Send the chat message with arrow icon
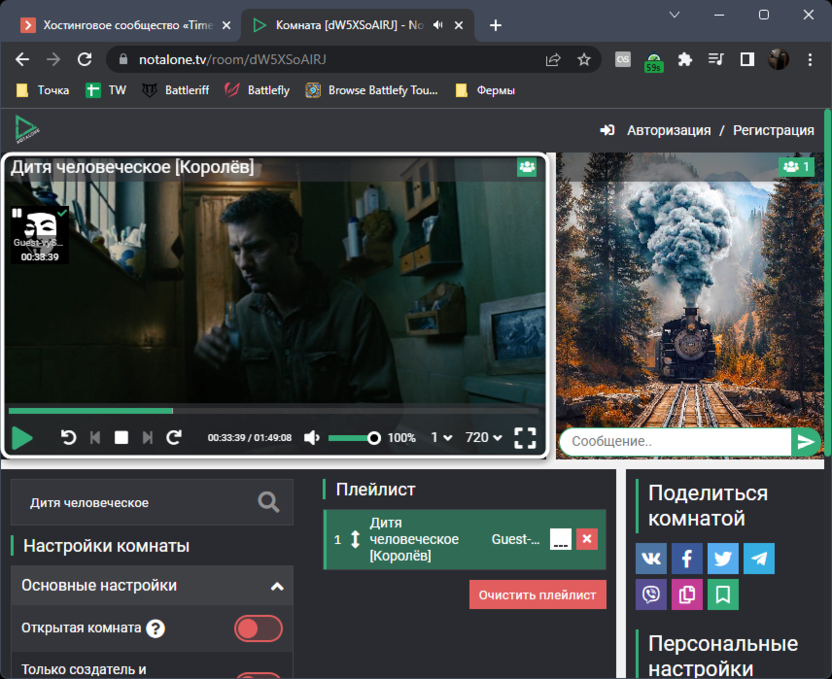The height and width of the screenshot is (679, 832). (x=805, y=441)
